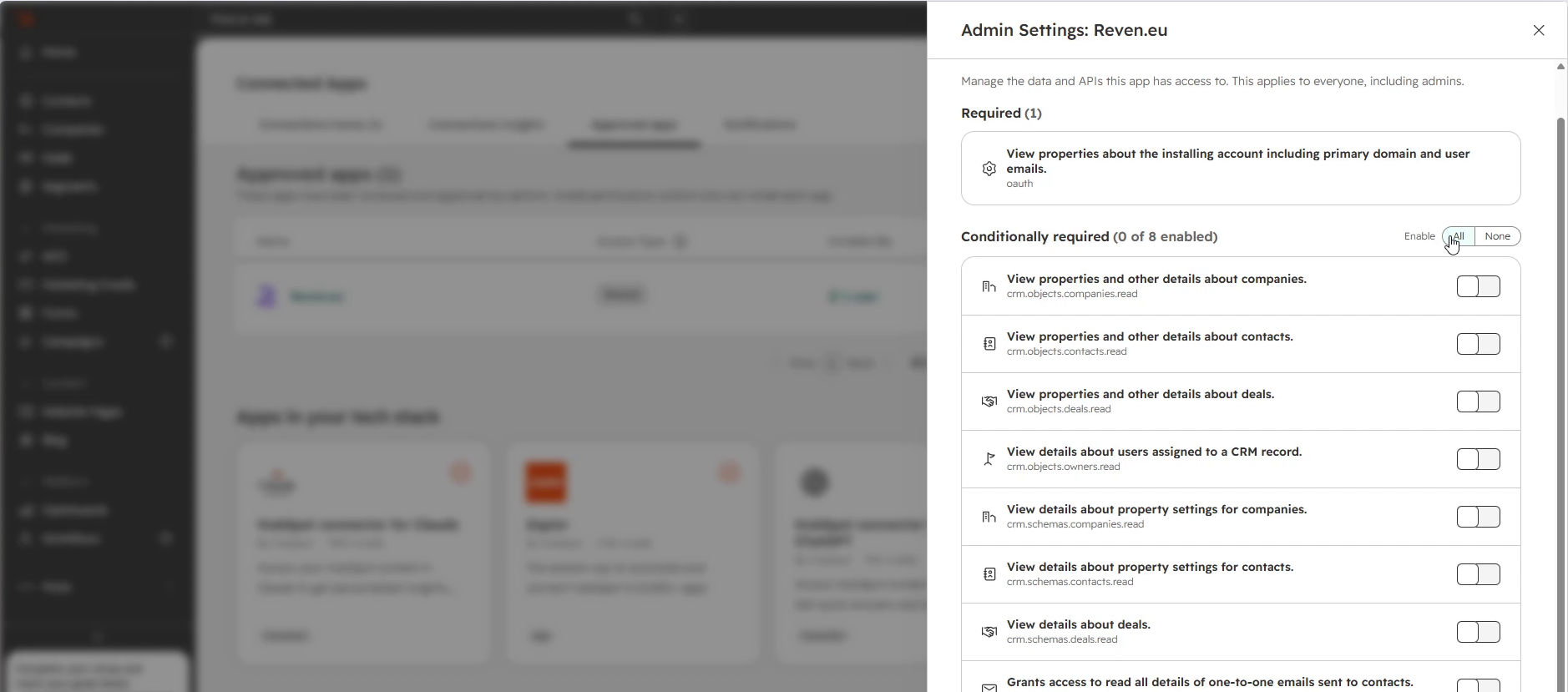1568x692 pixels.
Task: Switch on crm.schemas.deals.read toggle
Action: click(1479, 632)
